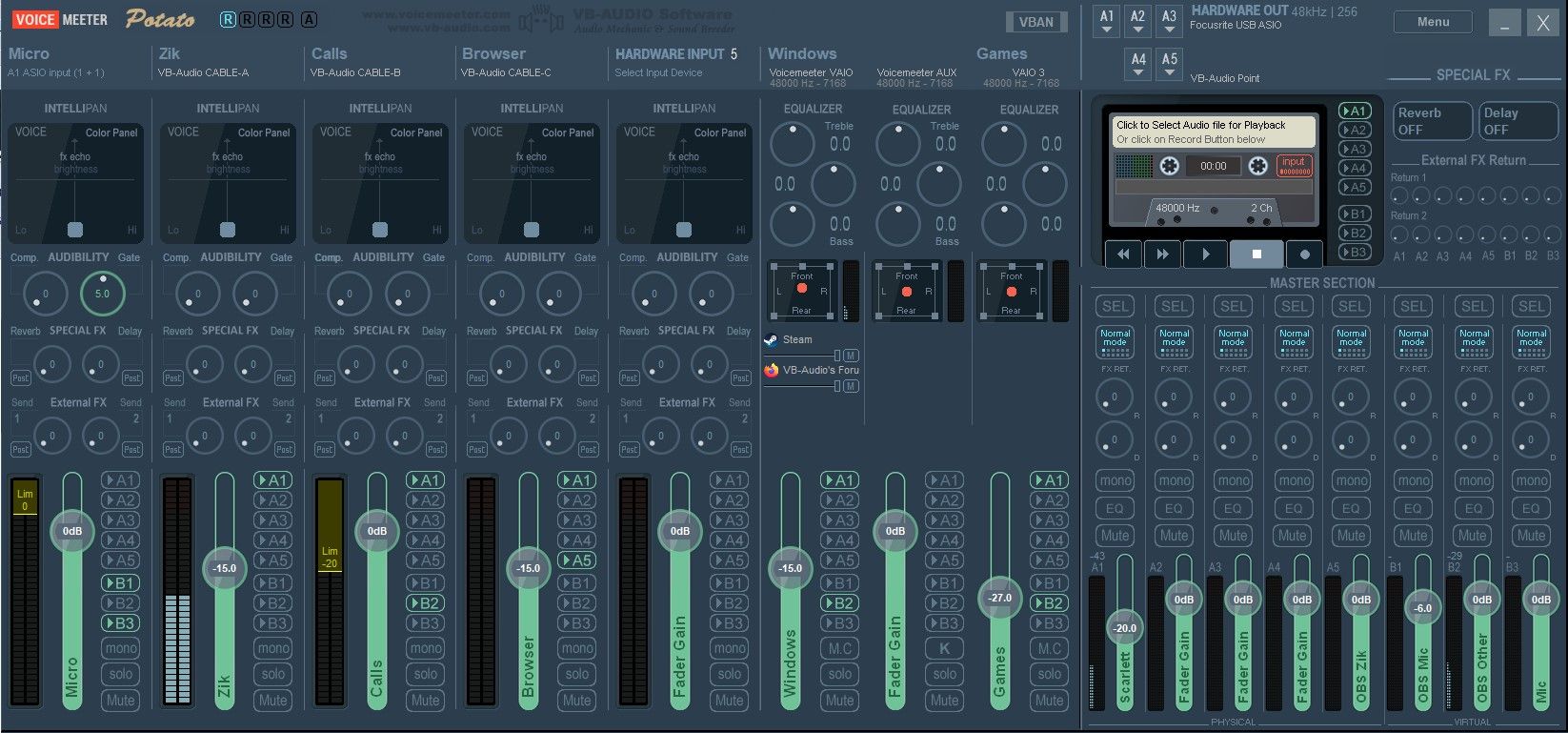Start cassette playback with Play button
The height and width of the screenshot is (733, 1568).
(1205, 254)
